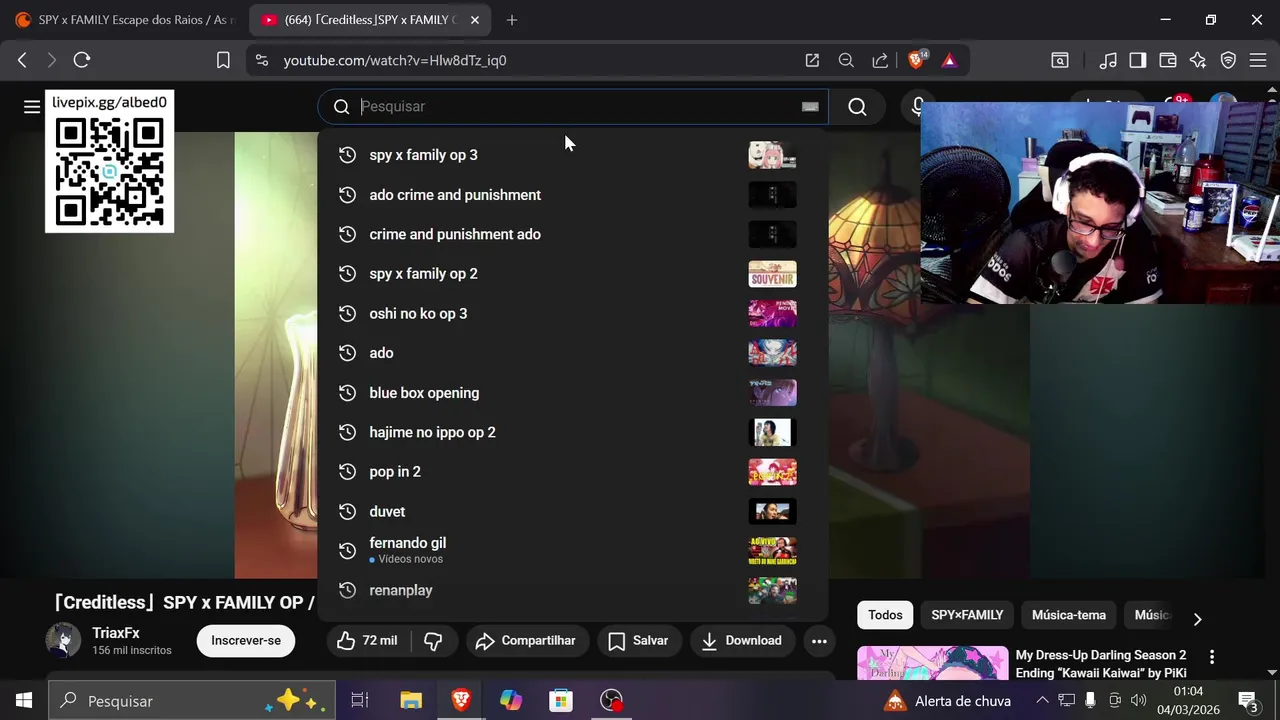The width and height of the screenshot is (1280, 720).
Task: Open the Brave Wallet icon
Action: coord(1168,60)
